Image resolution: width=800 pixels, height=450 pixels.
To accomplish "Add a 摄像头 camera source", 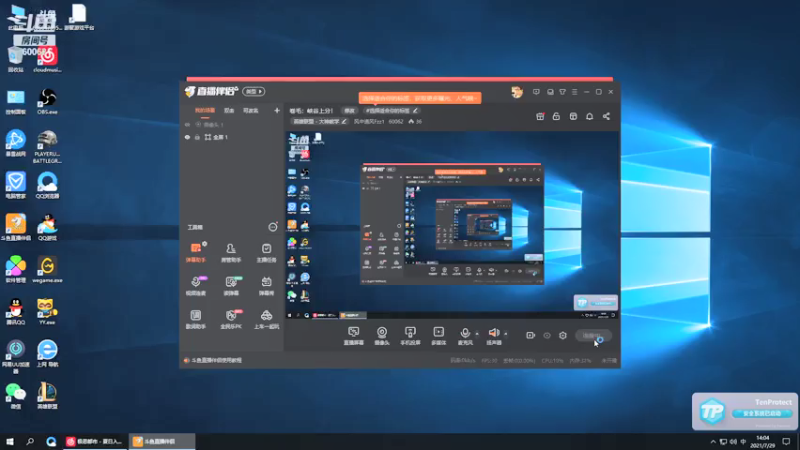I will click(x=382, y=336).
